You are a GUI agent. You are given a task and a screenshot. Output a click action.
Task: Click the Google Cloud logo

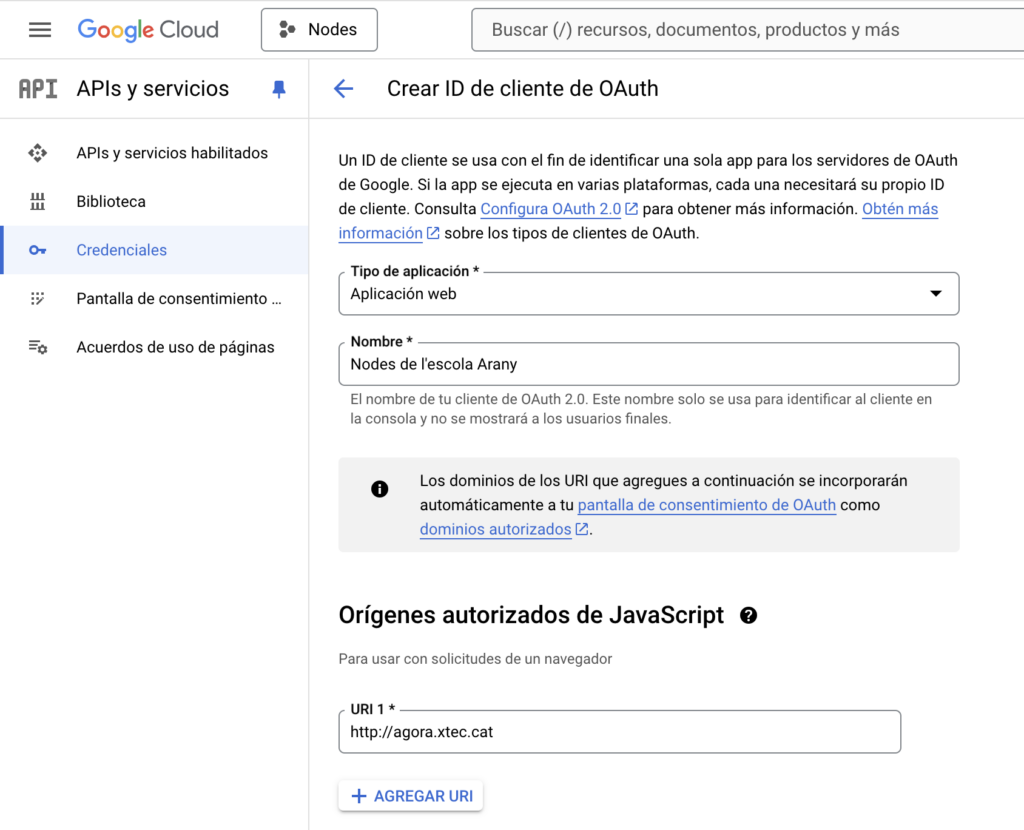pos(148,30)
